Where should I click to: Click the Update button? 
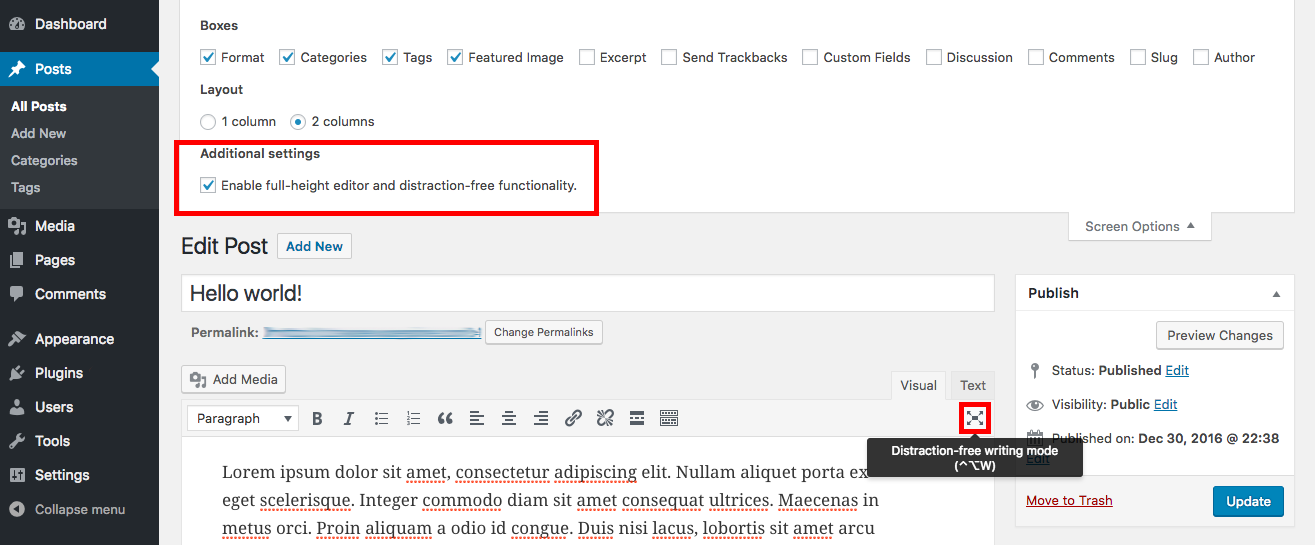tap(1249, 501)
